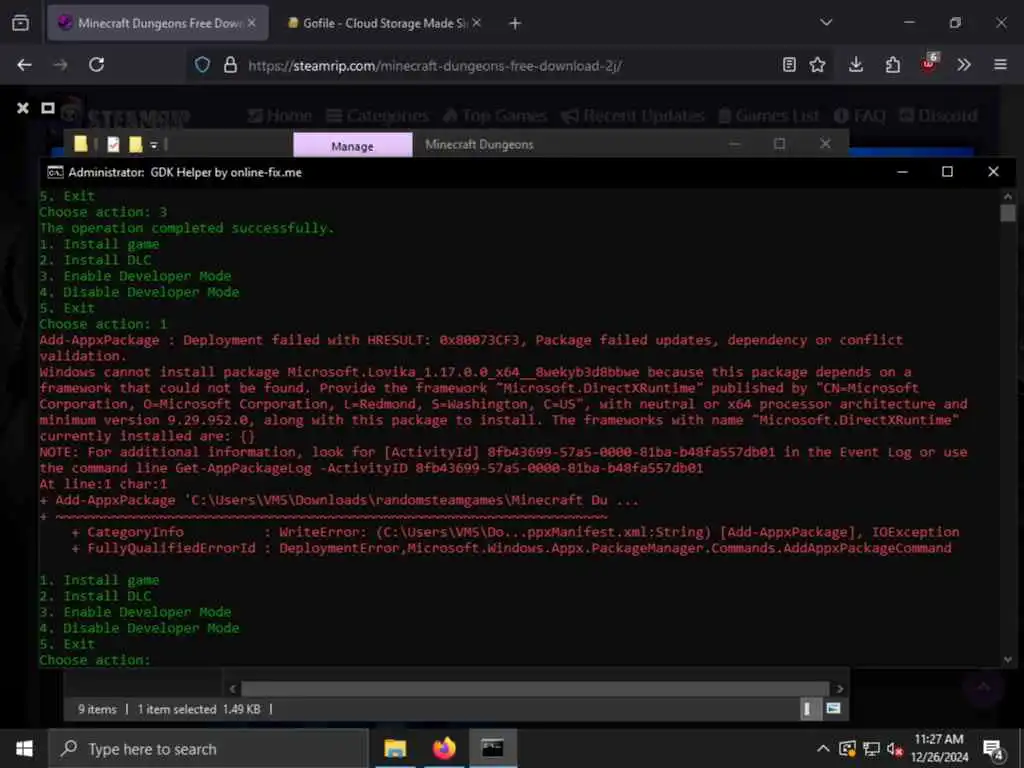The width and height of the screenshot is (1024, 768).
Task: Go back to previous page
Action: pos(24,65)
